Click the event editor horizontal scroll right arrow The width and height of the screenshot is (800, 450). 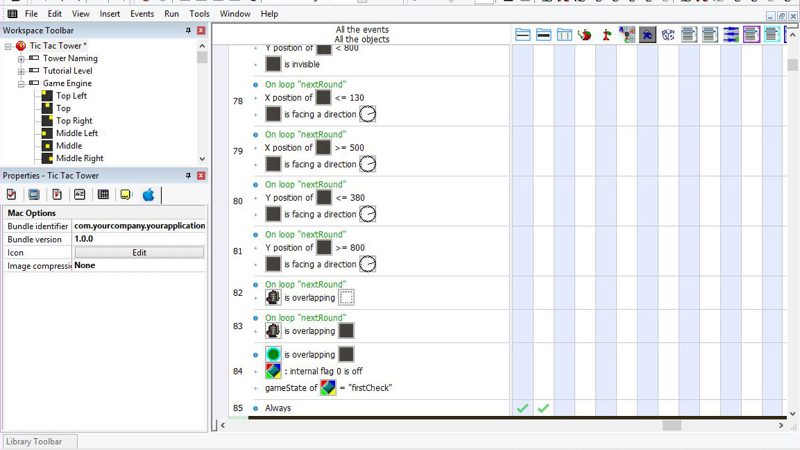click(x=781, y=425)
